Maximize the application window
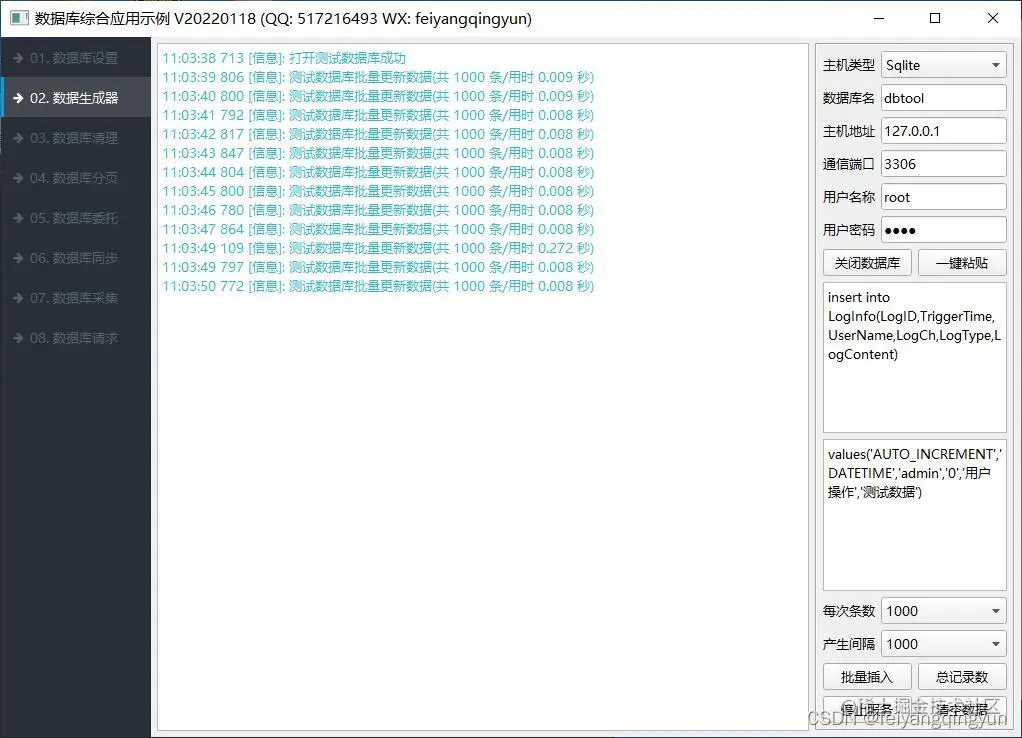Screen dimensions: 1022x738 [935, 18]
